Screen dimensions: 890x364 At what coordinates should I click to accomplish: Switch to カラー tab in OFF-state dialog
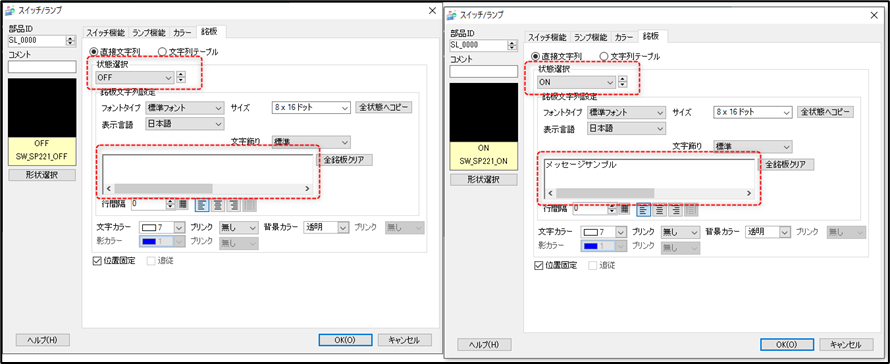tap(182, 32)
